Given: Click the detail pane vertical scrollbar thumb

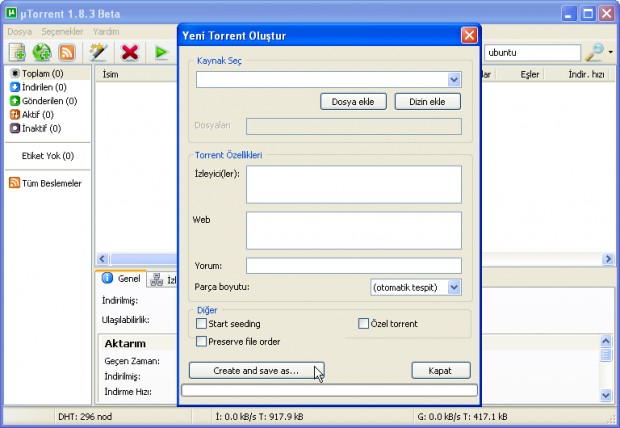Looking at the screenshot, I should coord(606,354).
